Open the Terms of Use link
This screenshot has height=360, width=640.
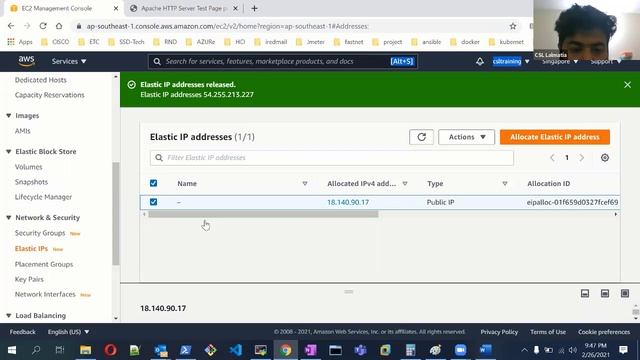point(548,332)
